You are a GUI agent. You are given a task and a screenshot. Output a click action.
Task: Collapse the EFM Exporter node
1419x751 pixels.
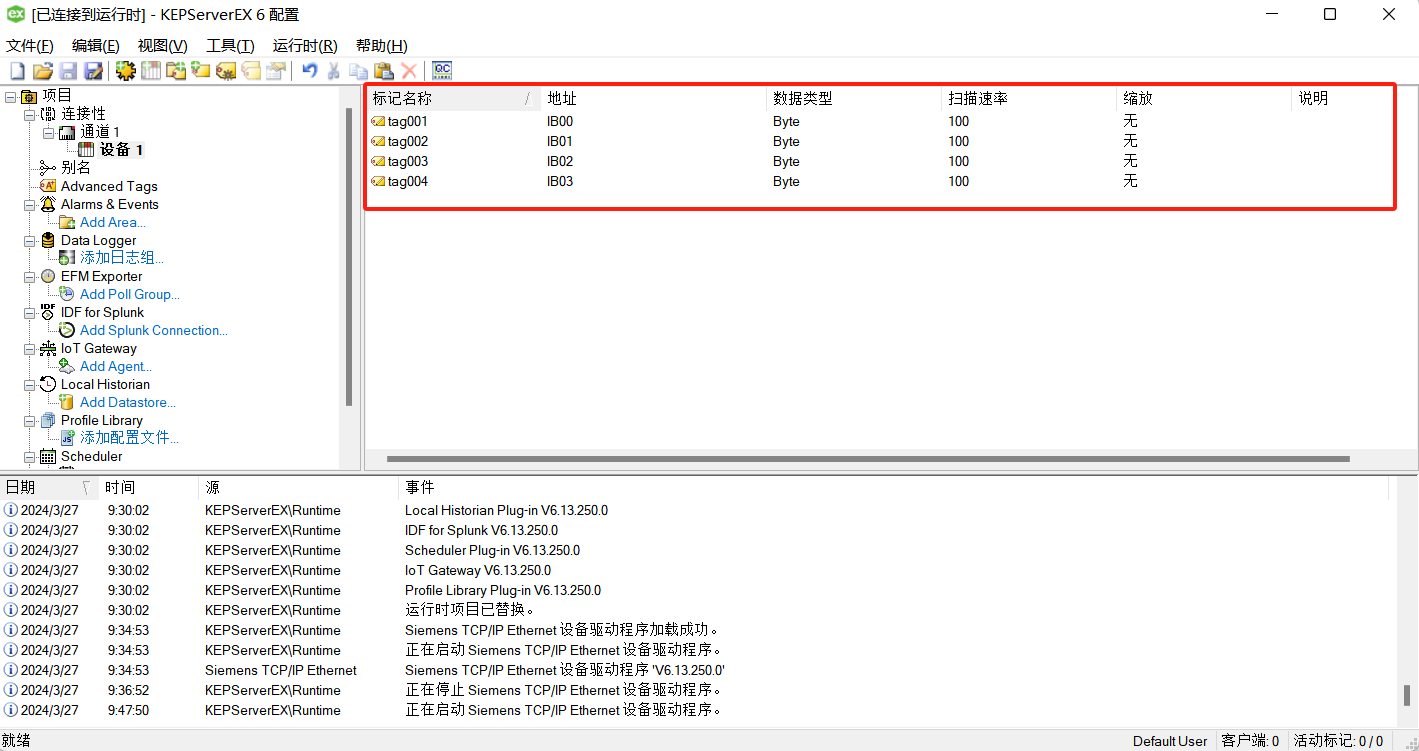pyautogui.click(x=29, y=276)
